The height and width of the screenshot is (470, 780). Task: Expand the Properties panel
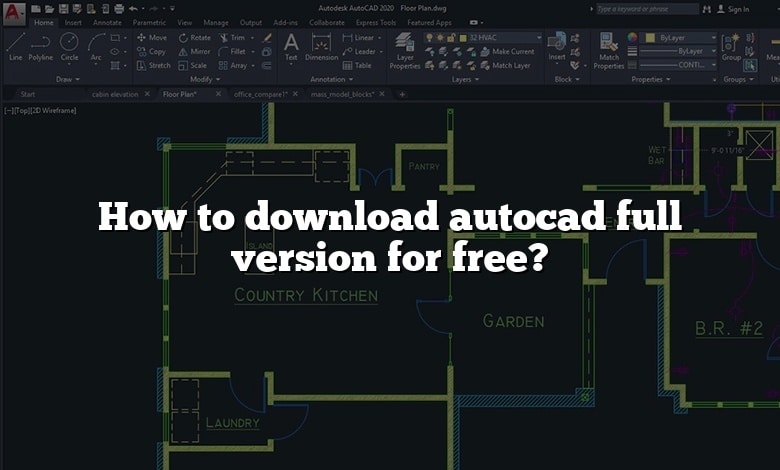click(651, 79)
